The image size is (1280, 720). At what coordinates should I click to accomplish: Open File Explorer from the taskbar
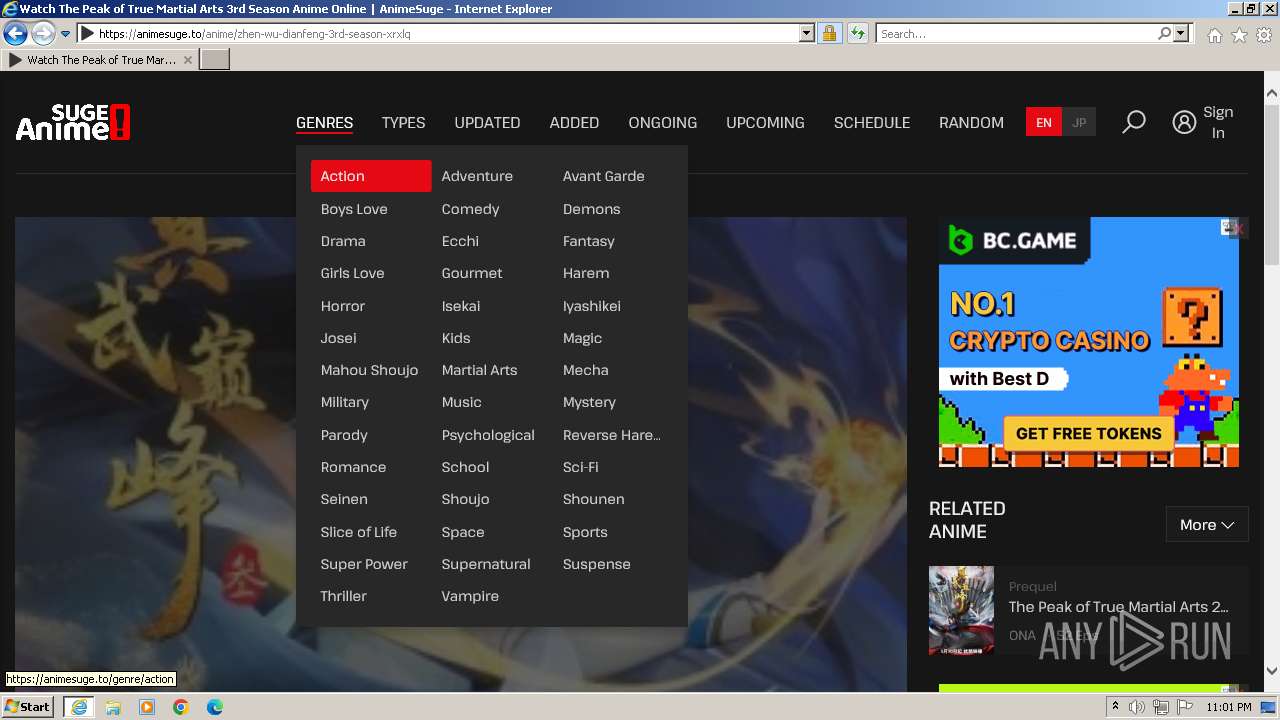point(113,707)
